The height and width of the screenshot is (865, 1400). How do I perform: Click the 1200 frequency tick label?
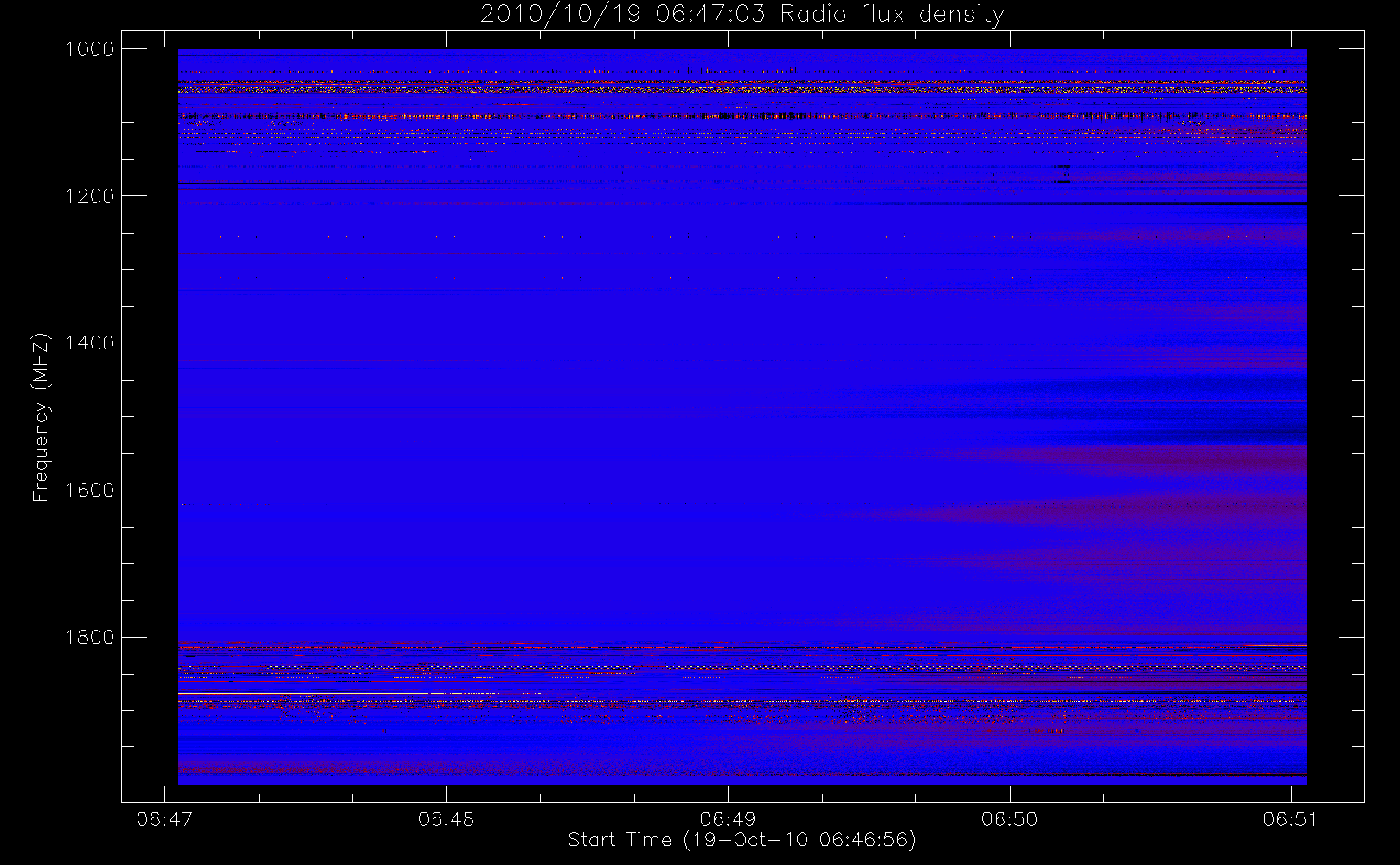pyautogui.click(x=90, y=196)
